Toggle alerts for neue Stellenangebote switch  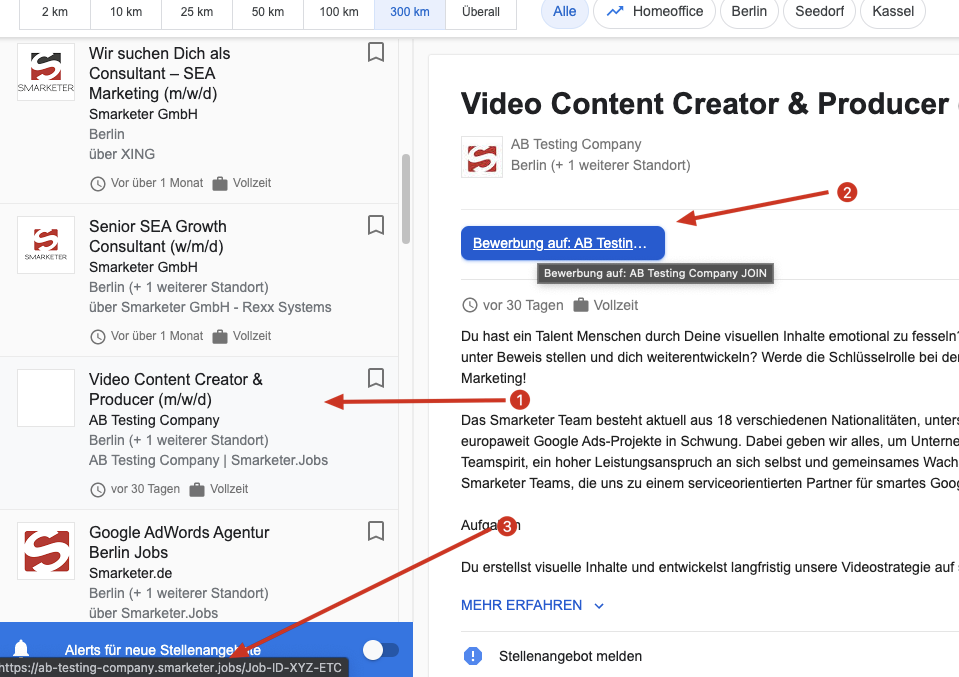pos(380,649)
